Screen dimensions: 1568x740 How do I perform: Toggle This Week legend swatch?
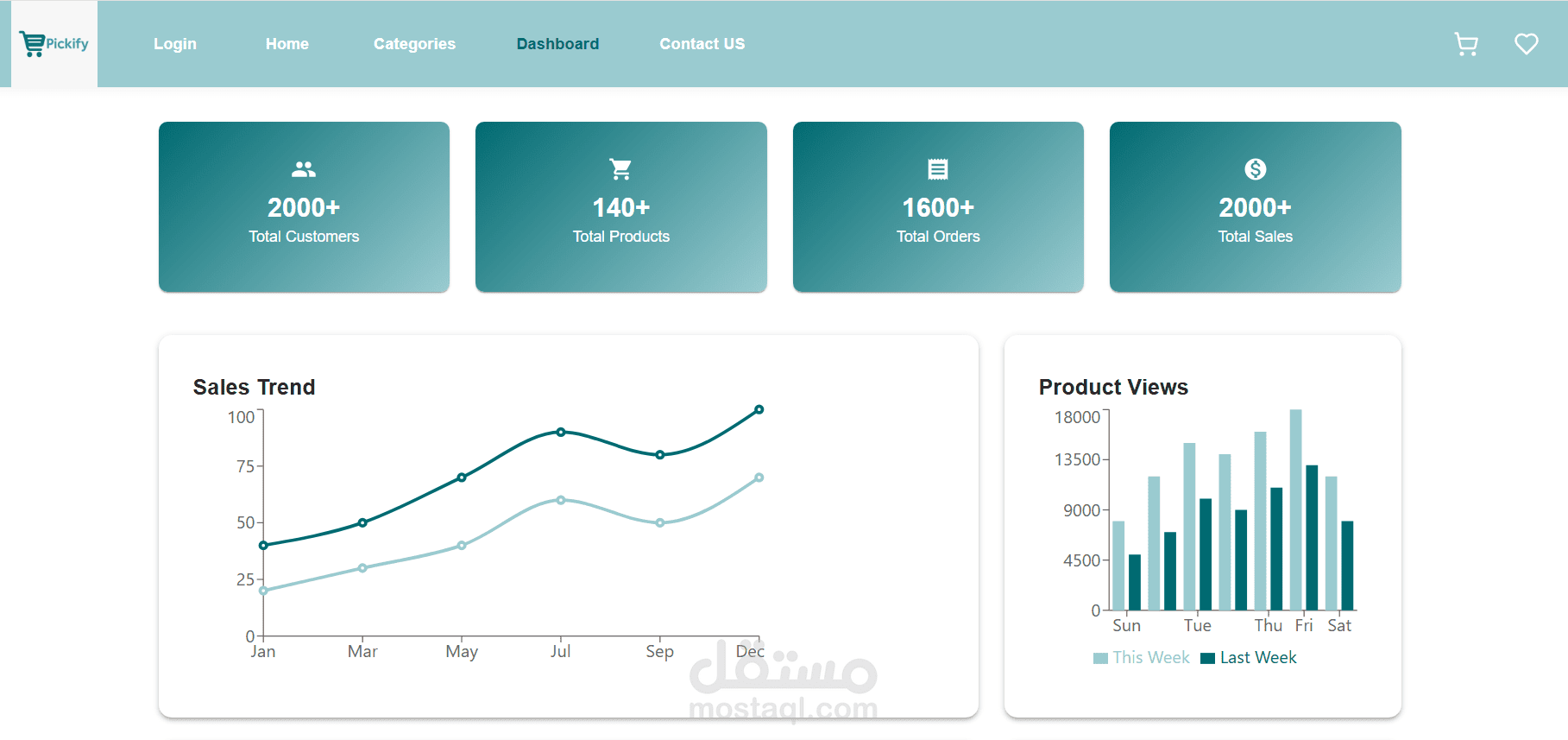point(1100,658)
